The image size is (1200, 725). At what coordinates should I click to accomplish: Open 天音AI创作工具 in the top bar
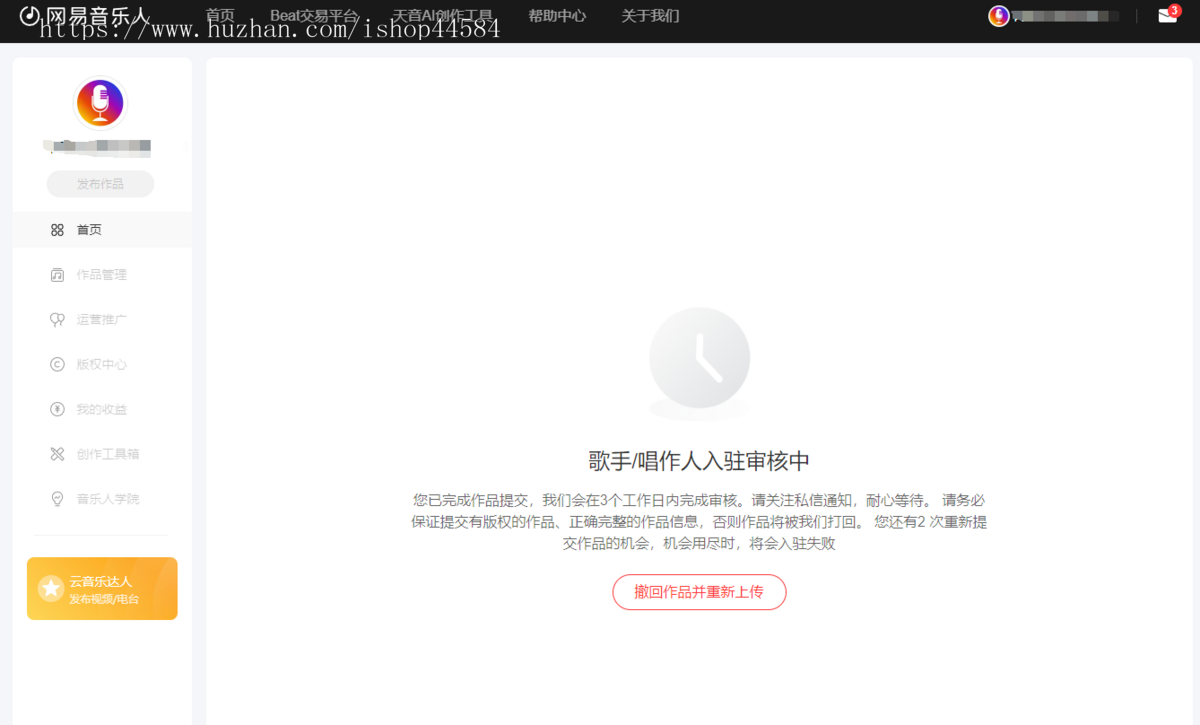[x=442, y=16]
